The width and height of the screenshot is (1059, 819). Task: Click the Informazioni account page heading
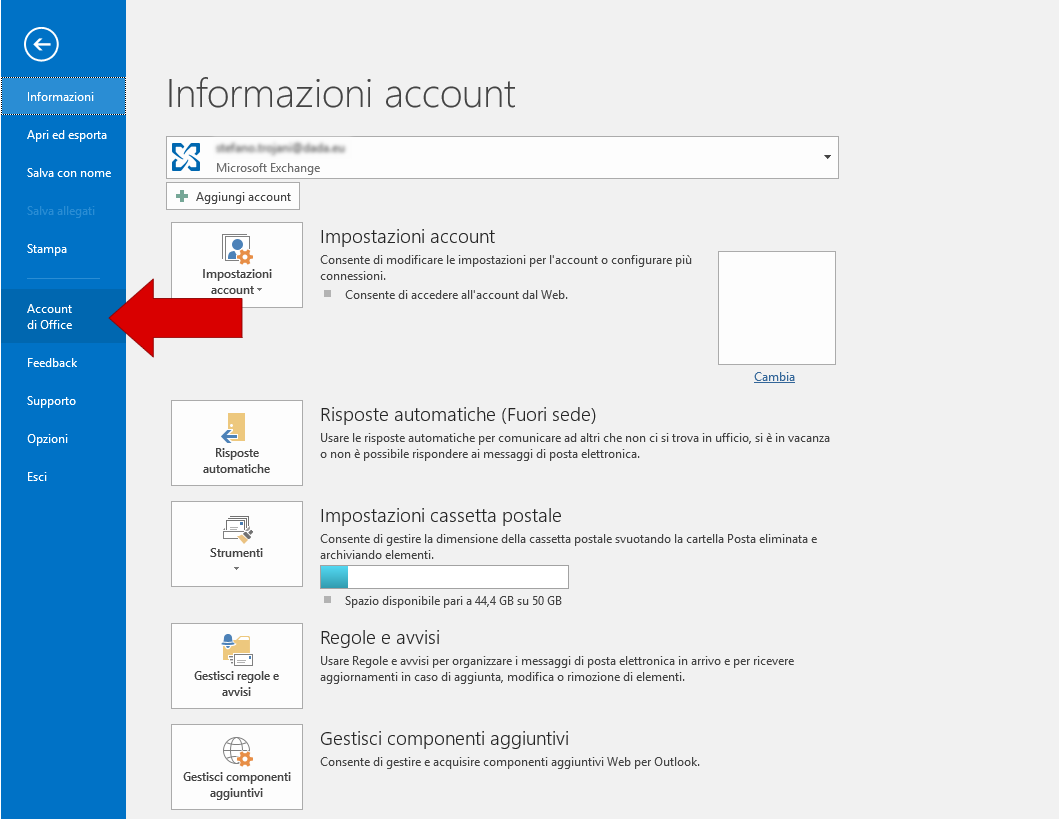(x=341, y=94)
